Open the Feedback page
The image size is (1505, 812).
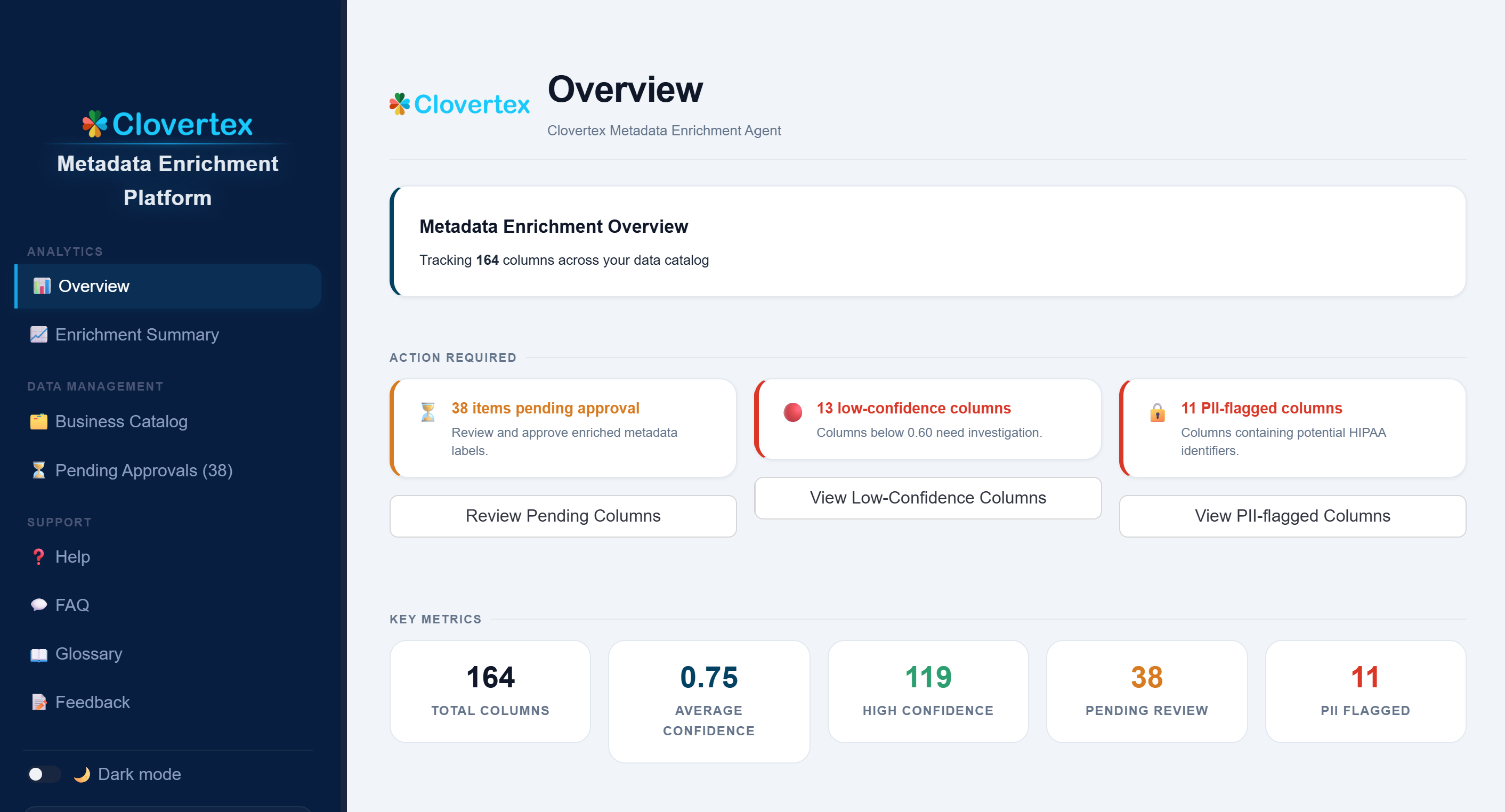coord(168,702)
